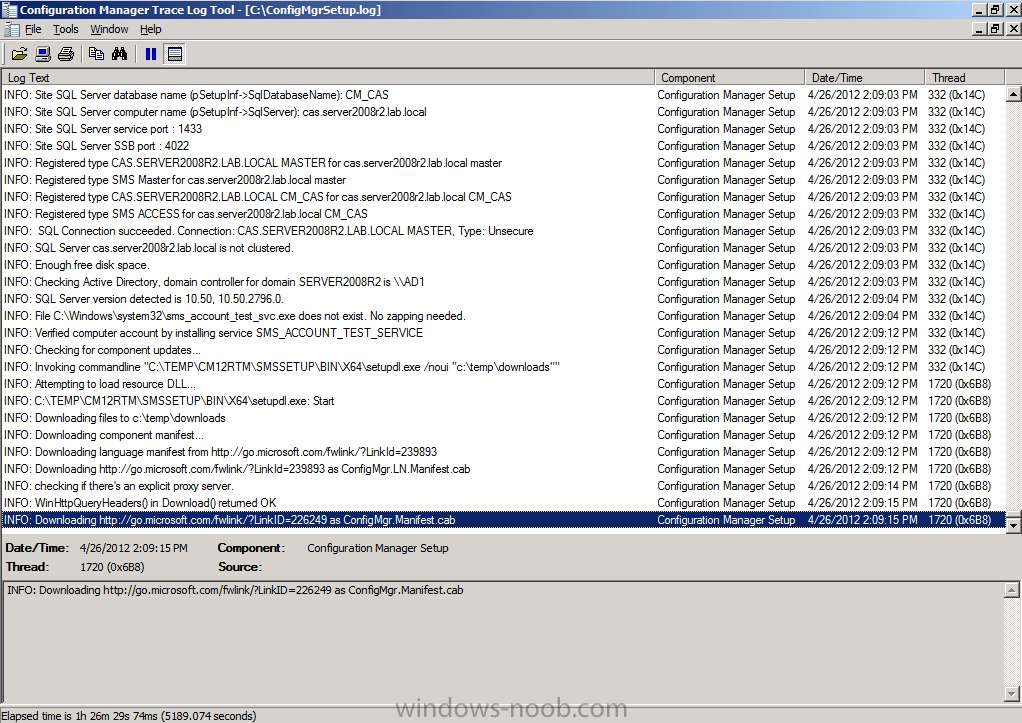The image size is (1022, 723).
Task: Select row 'Site SQL Server SSB port : 4022'
Action: point(503,146)
